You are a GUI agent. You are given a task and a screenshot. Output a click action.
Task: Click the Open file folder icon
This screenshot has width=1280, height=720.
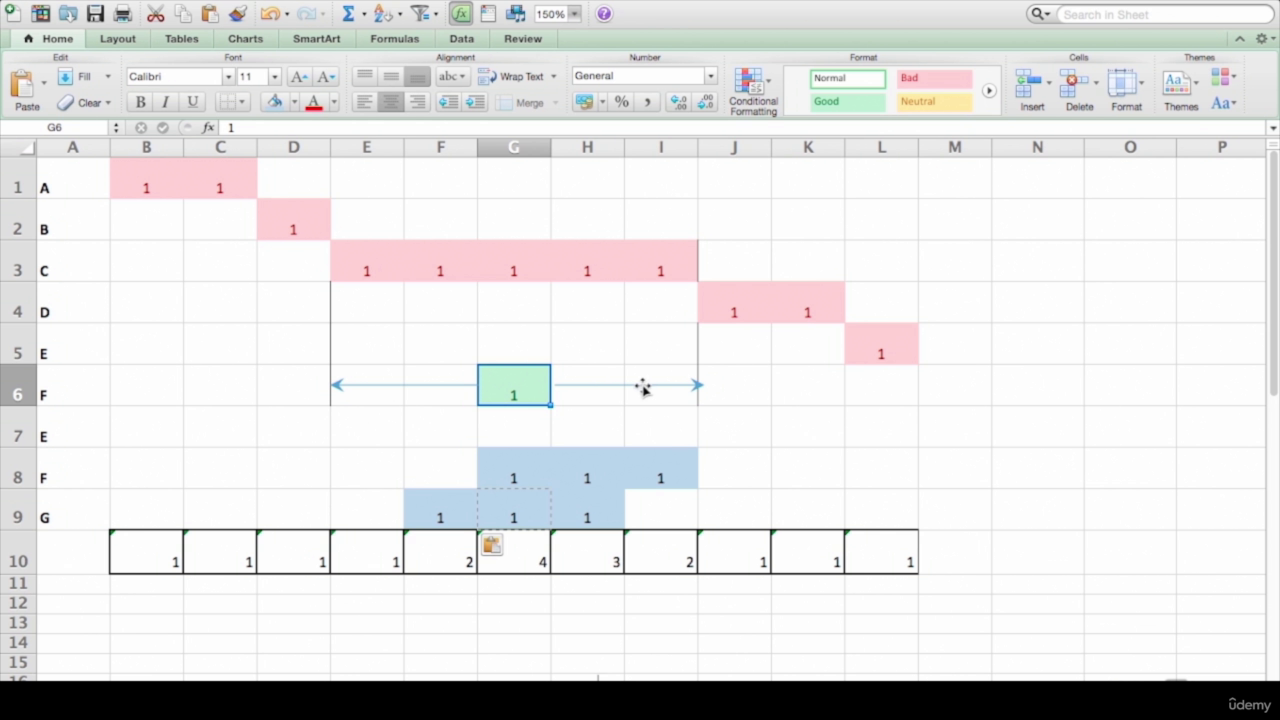pyautogui.click(x=68, y=13)
